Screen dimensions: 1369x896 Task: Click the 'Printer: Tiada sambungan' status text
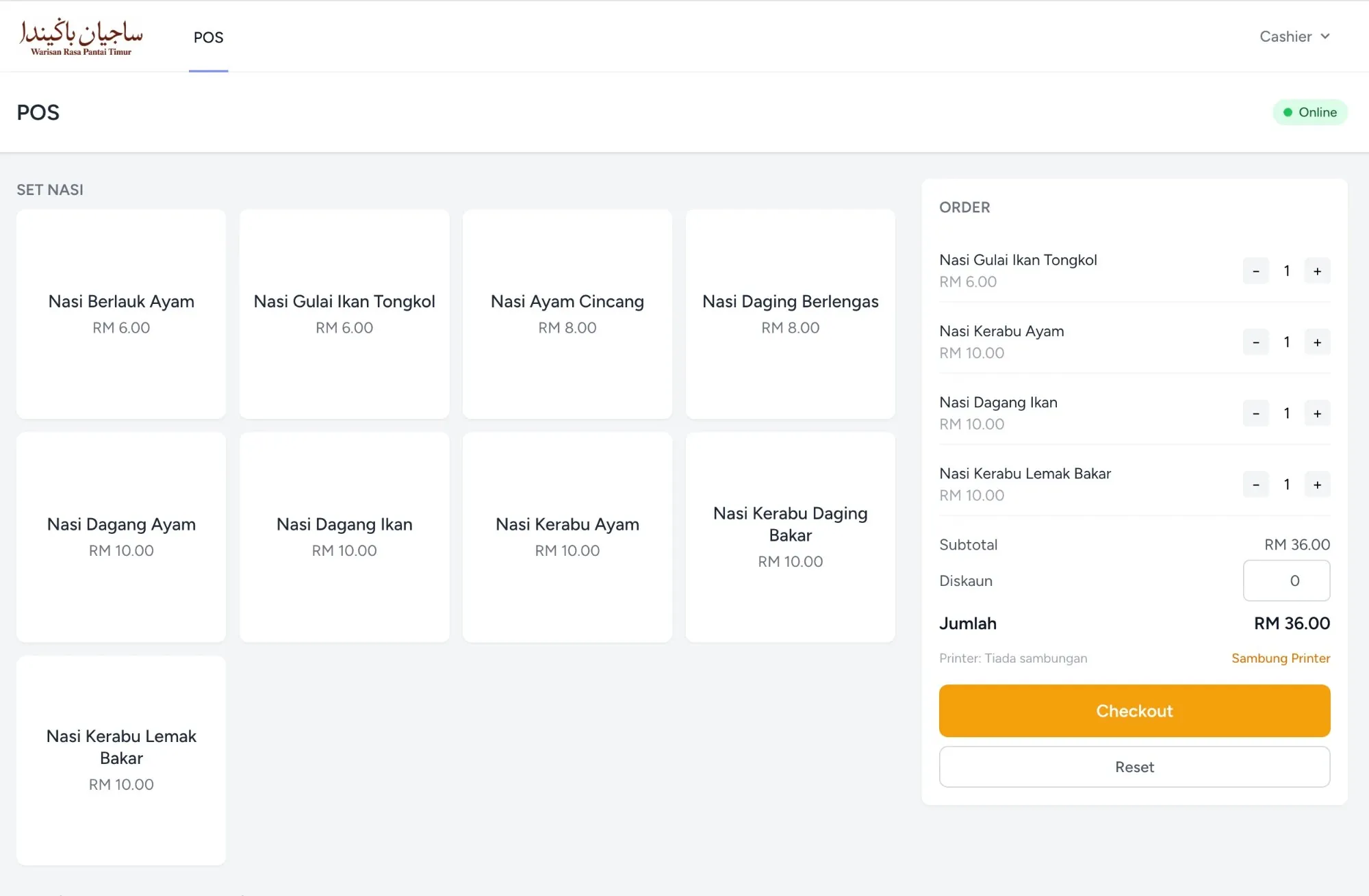[1013, 658]
